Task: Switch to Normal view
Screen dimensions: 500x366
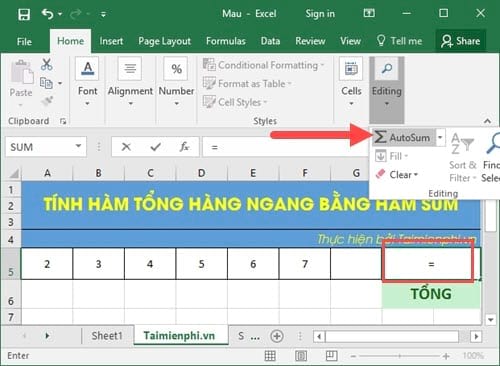Action: [x=270, y=356]
